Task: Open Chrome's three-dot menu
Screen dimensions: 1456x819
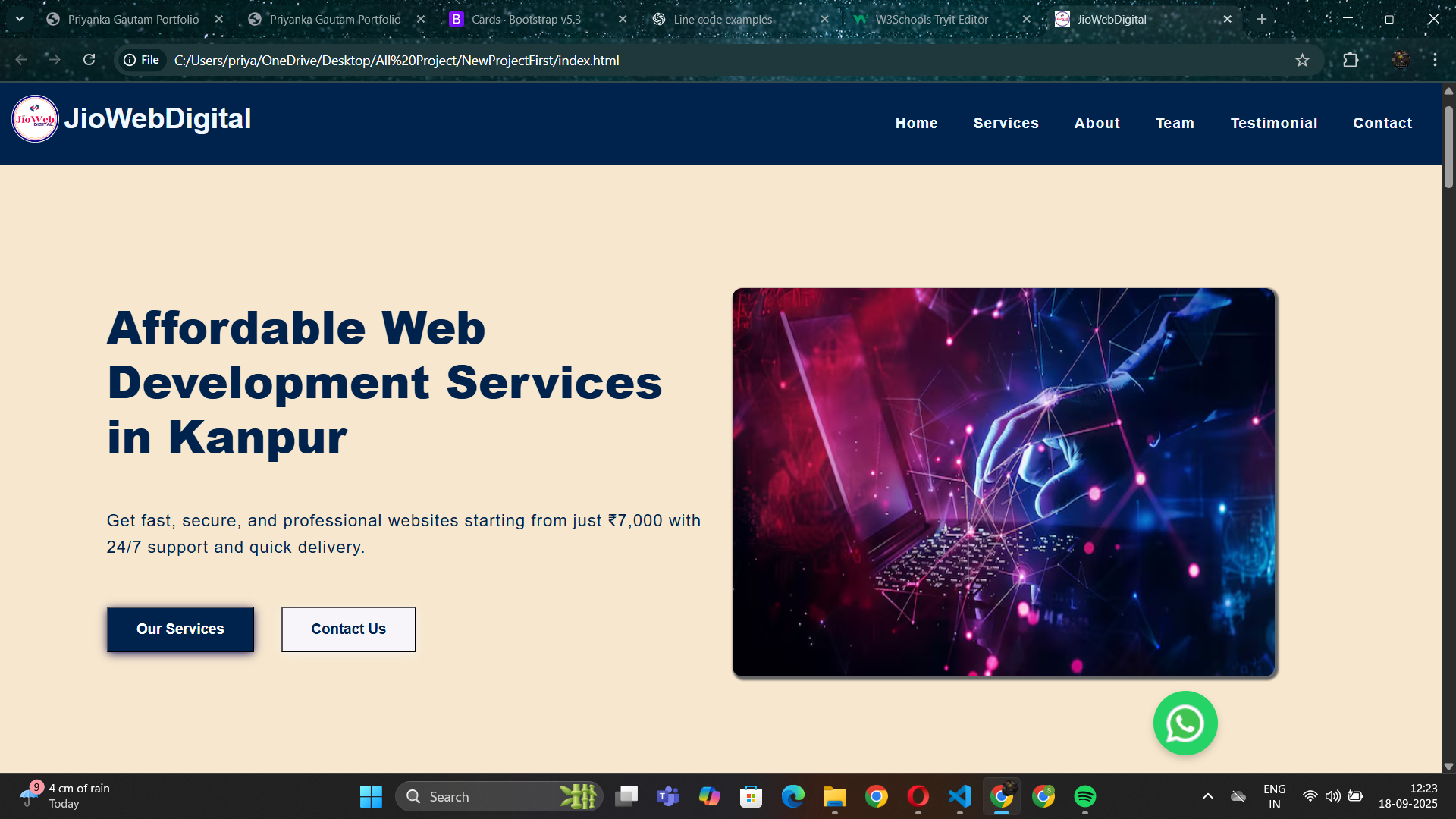Action: click(x=1435, y=60)
